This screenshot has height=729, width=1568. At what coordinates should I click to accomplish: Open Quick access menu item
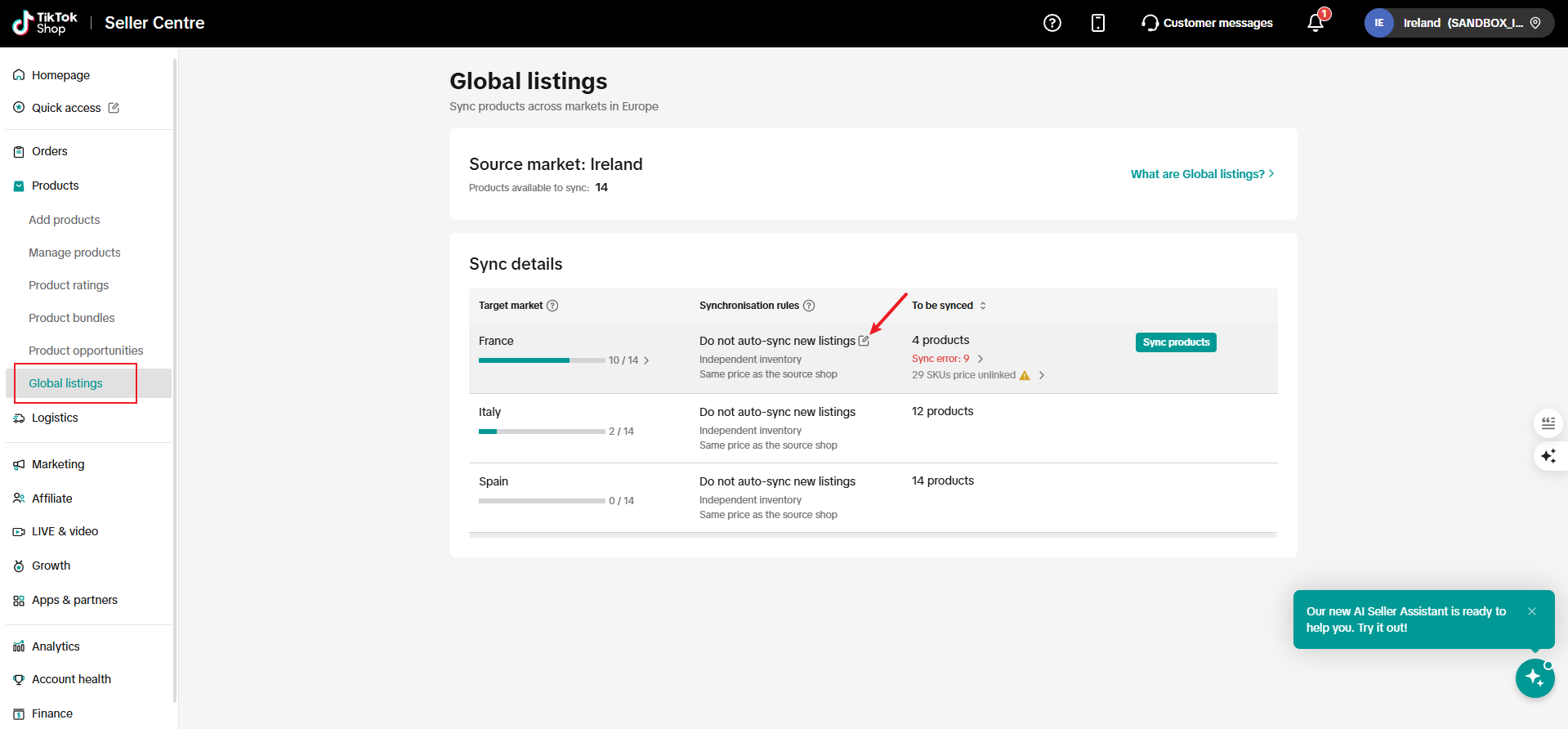point(66,108)
